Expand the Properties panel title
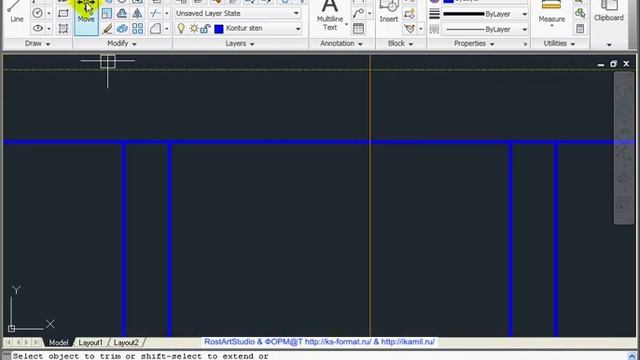The height and width of the screenshot is (360, 640). 474,43
